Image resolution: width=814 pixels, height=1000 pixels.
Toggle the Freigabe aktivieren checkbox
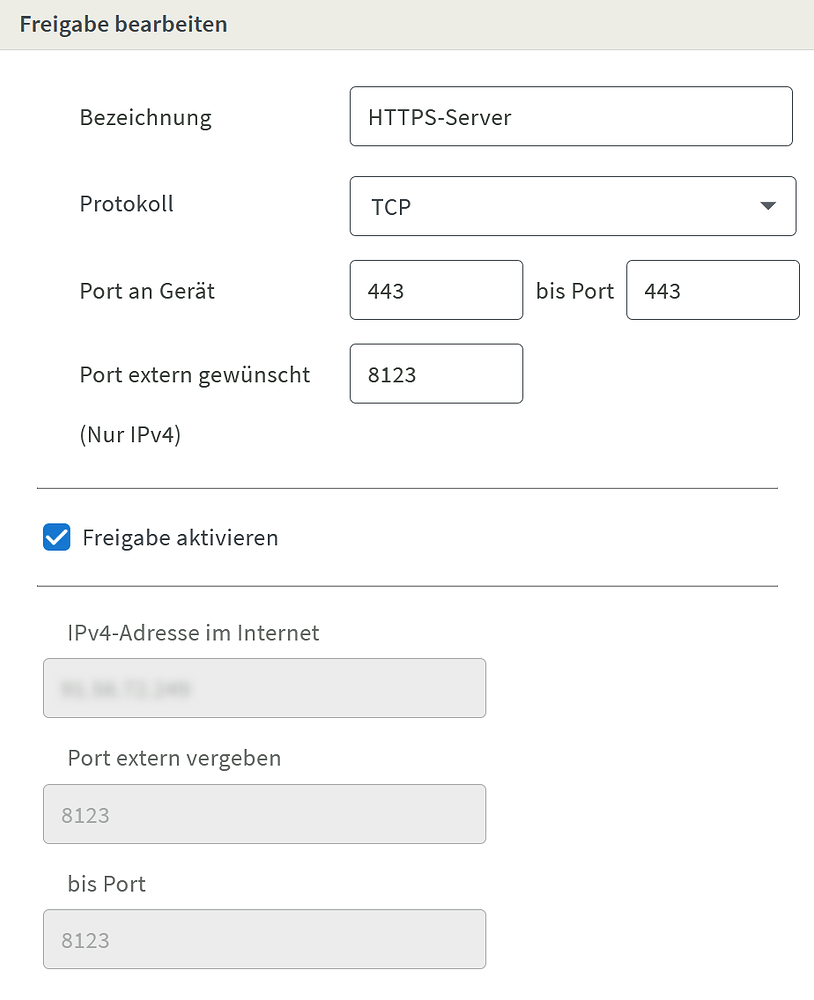(x=57, y=538)
